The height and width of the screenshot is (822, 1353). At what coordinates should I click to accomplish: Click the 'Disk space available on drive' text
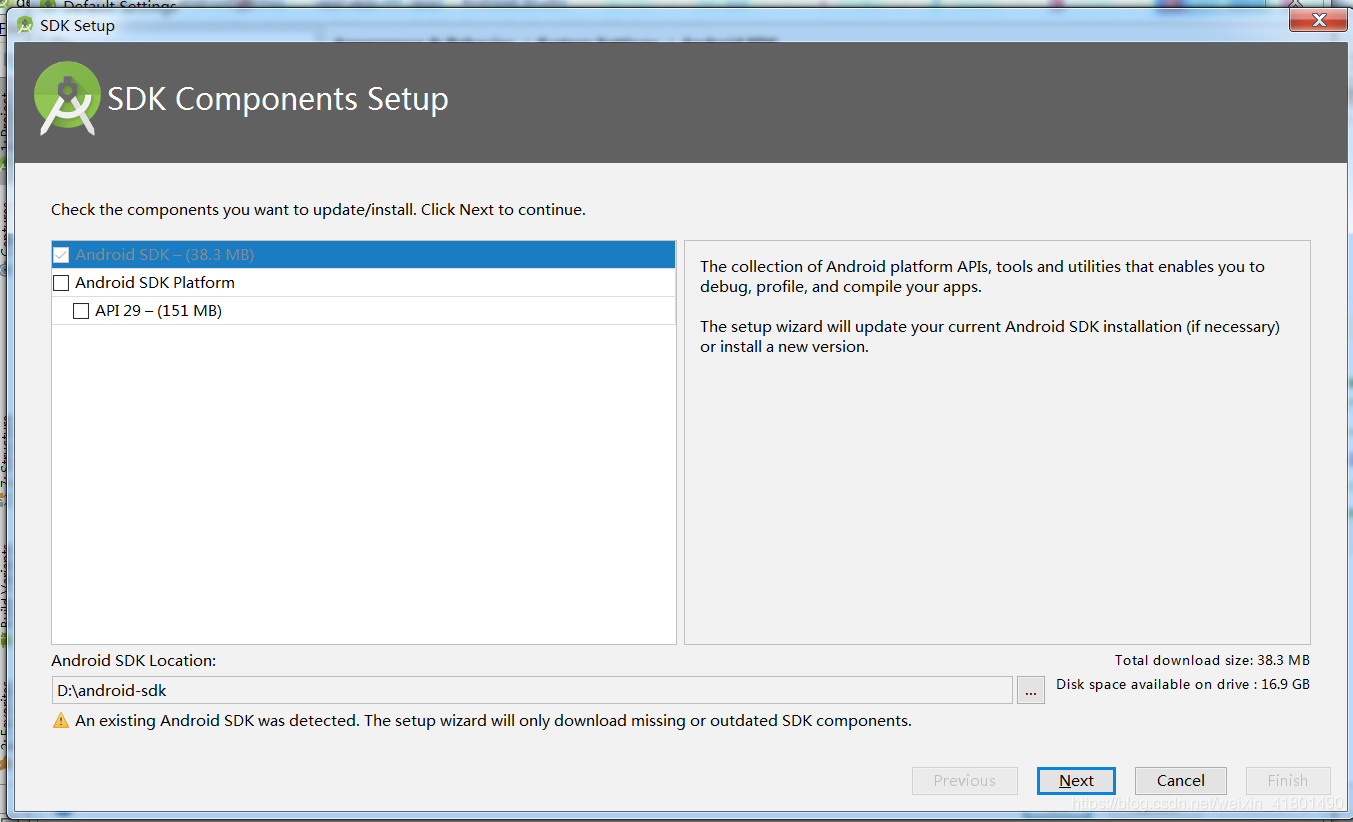pos(1183,684)
